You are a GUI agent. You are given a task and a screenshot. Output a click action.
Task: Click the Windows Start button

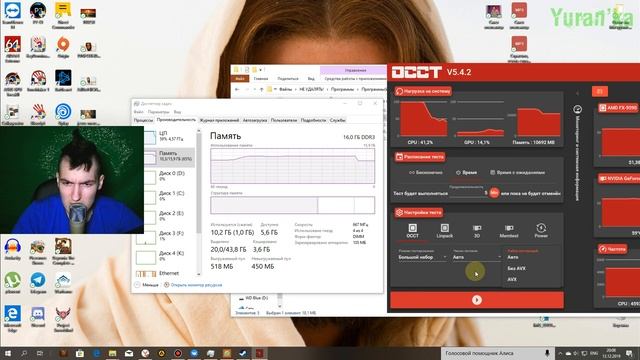click(x=8, y=353)
